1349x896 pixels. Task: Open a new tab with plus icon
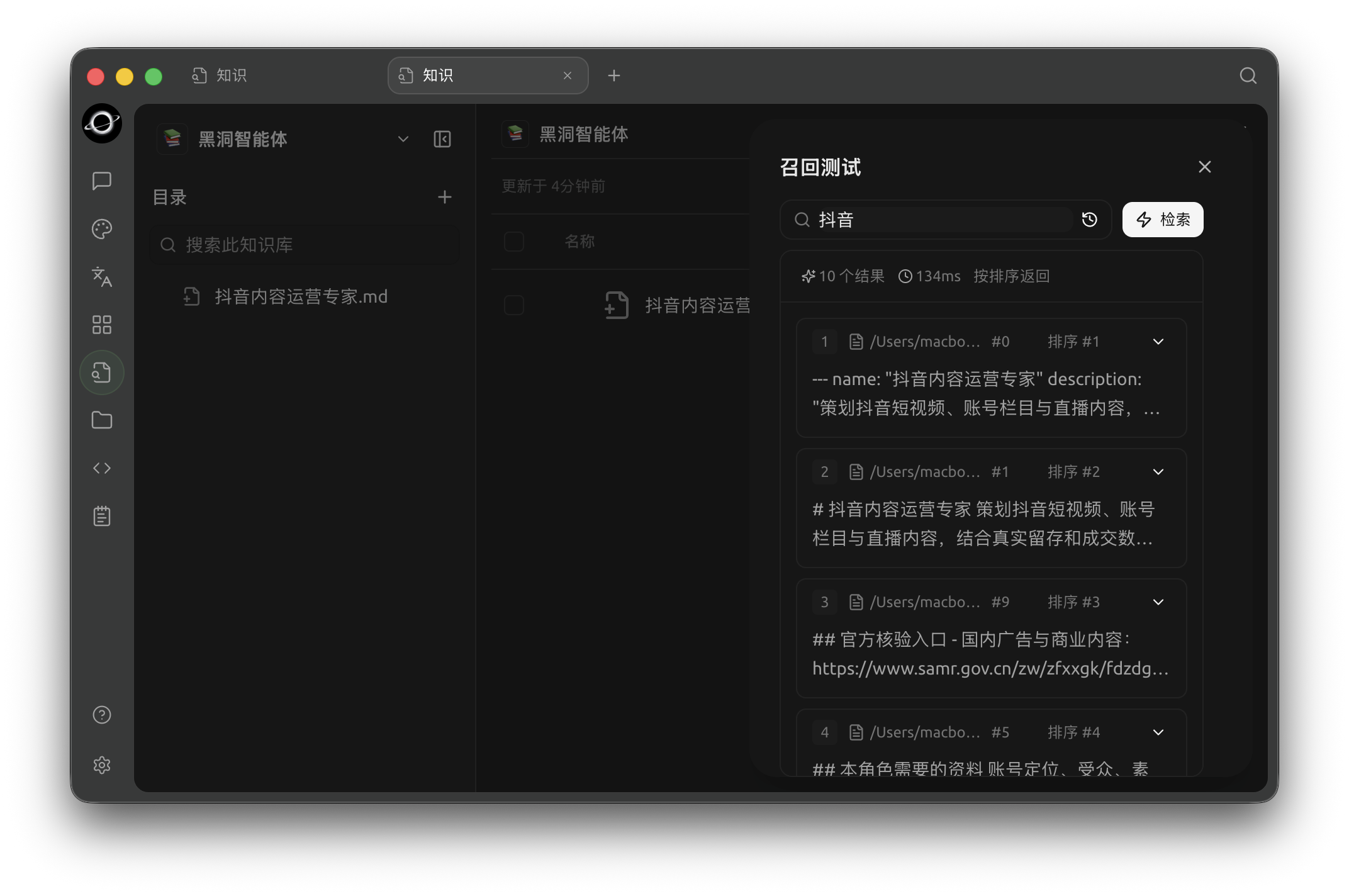click(614, 76)
